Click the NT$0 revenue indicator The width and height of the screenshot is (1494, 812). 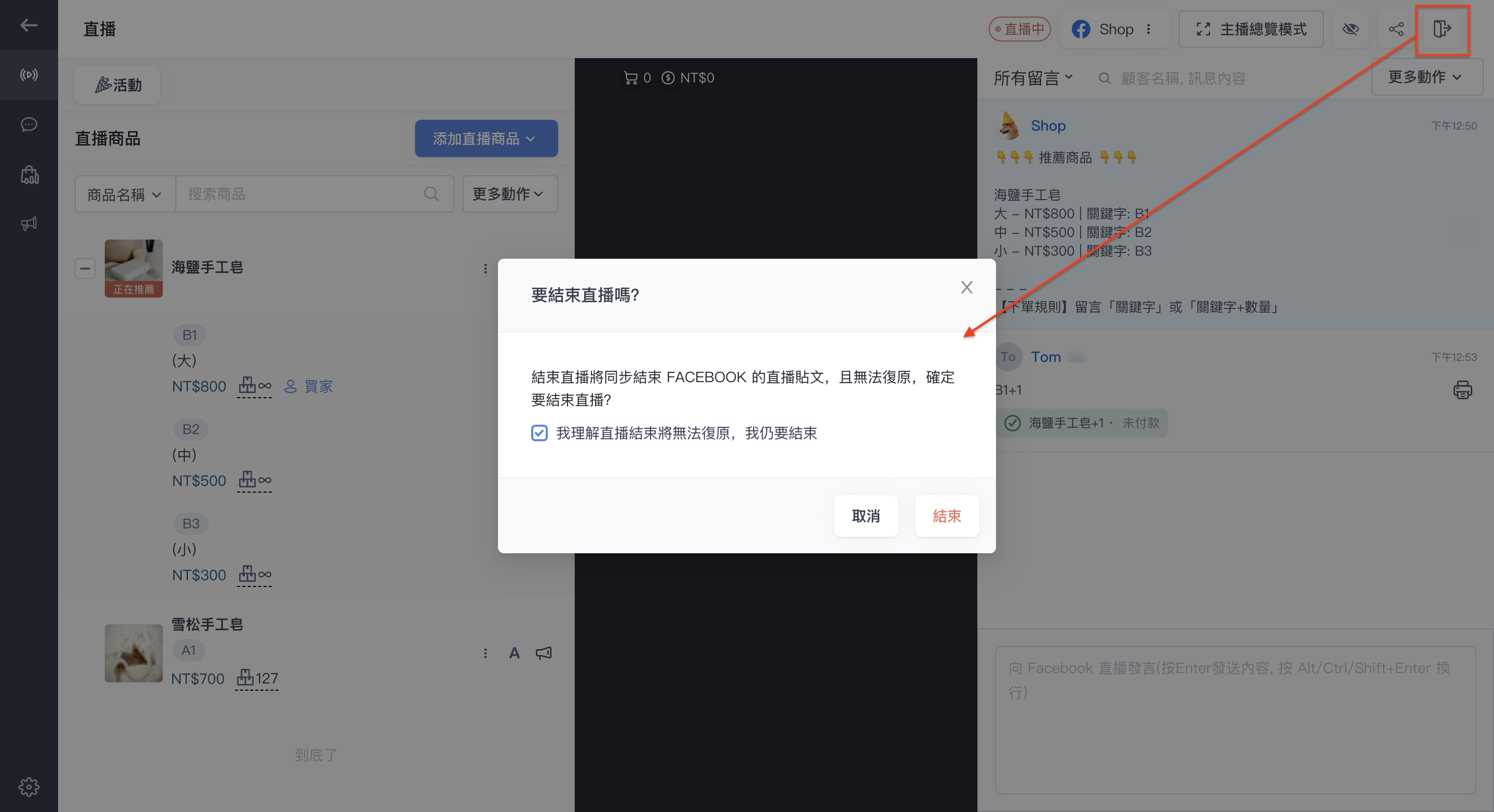click(688, 78)
